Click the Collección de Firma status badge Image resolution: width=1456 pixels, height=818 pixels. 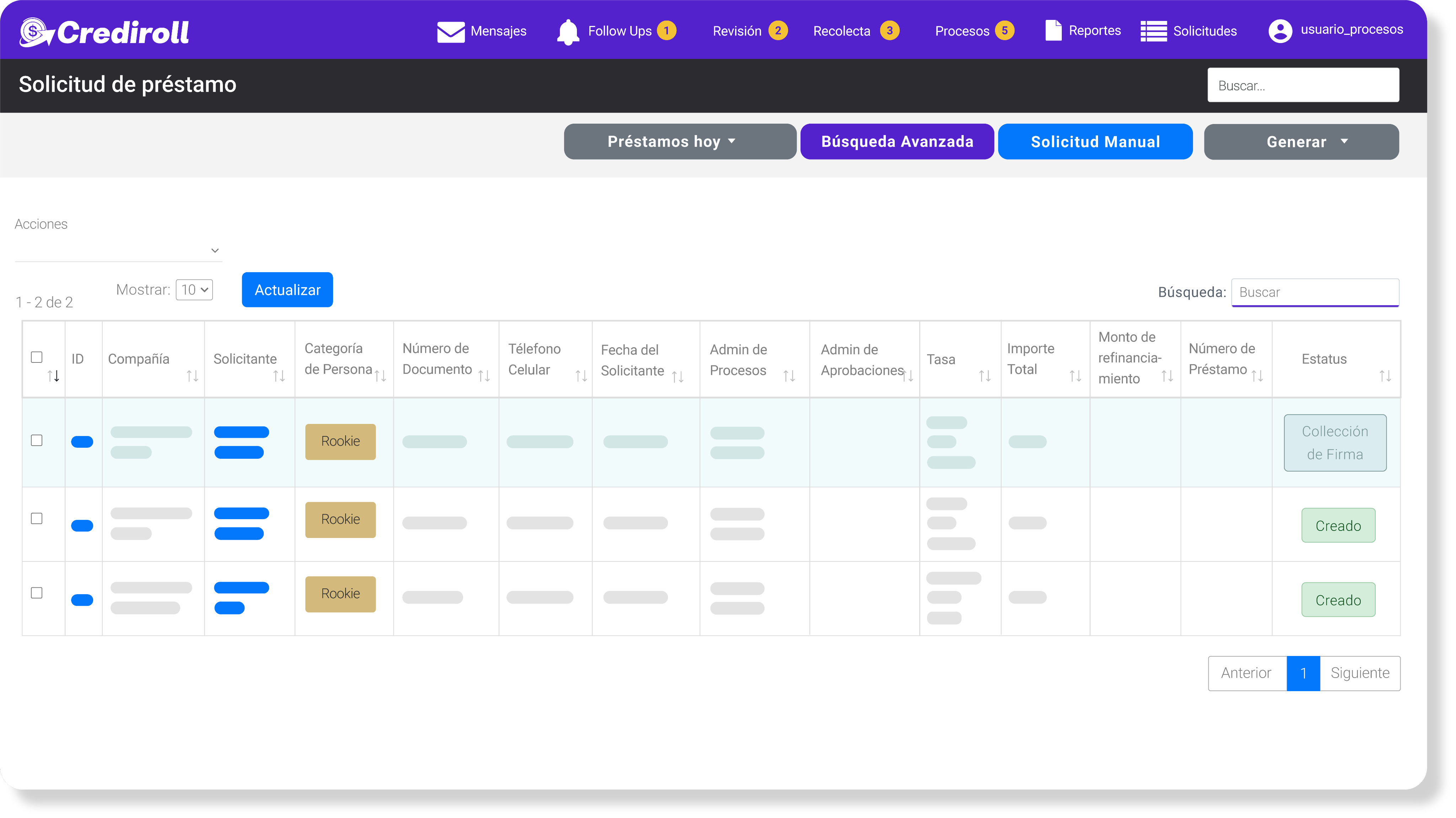pyautogui.click(x=1335, y=443)
